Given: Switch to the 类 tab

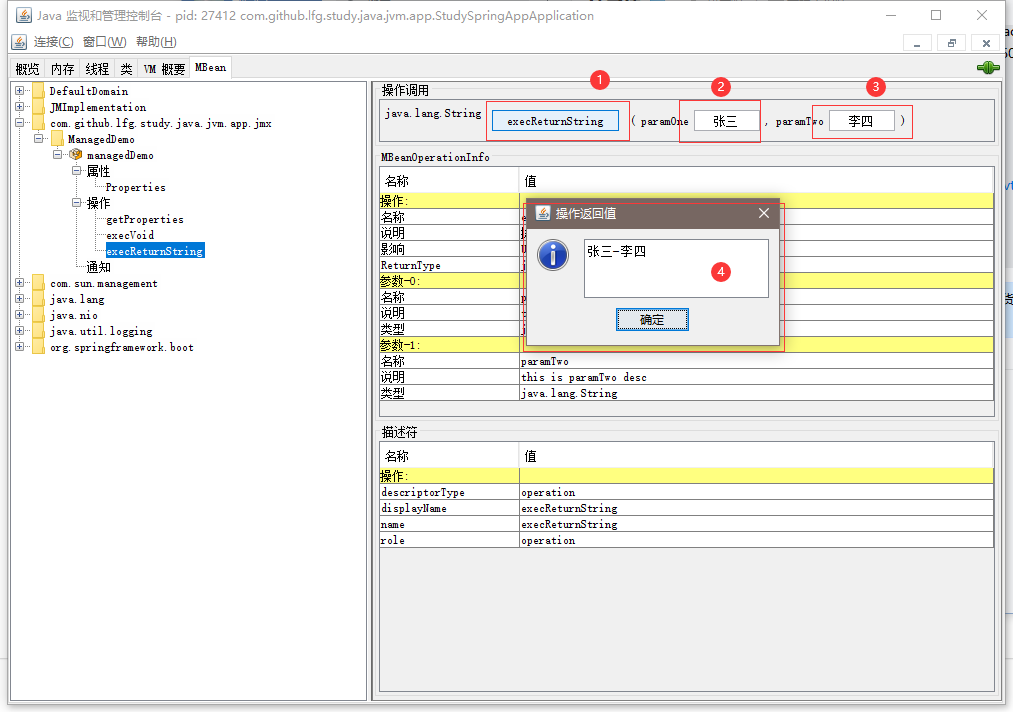Looking at the screenshot, I should [127, 68].
